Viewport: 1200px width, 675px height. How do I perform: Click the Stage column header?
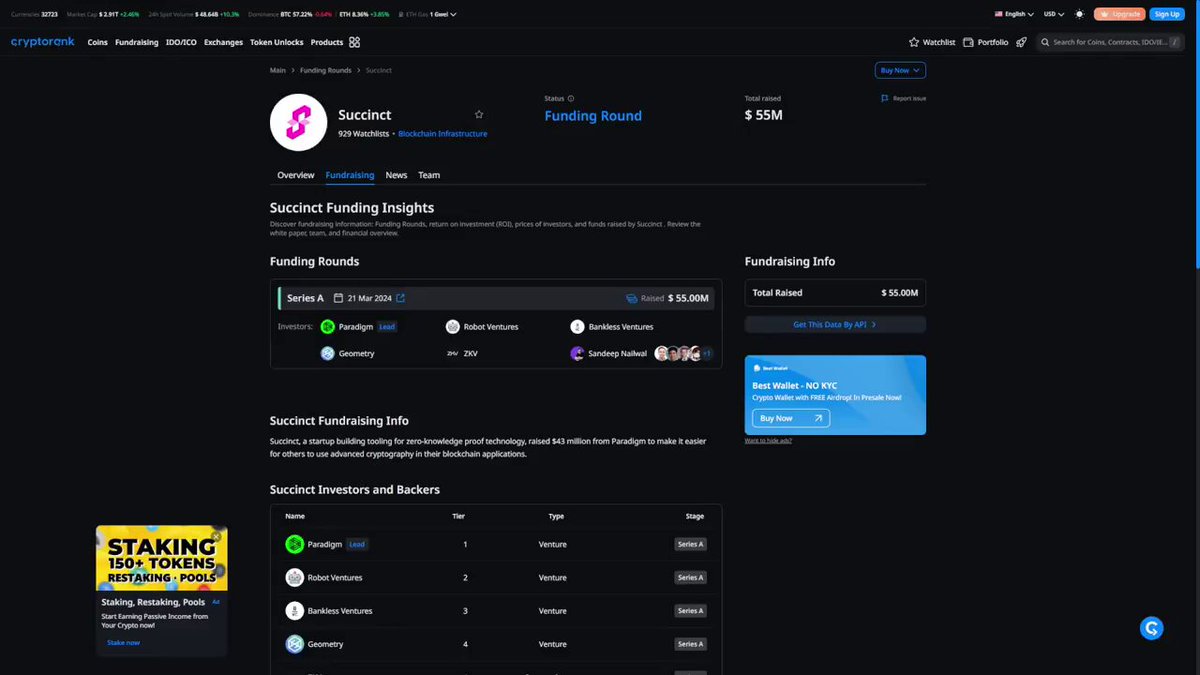[695, 516]
